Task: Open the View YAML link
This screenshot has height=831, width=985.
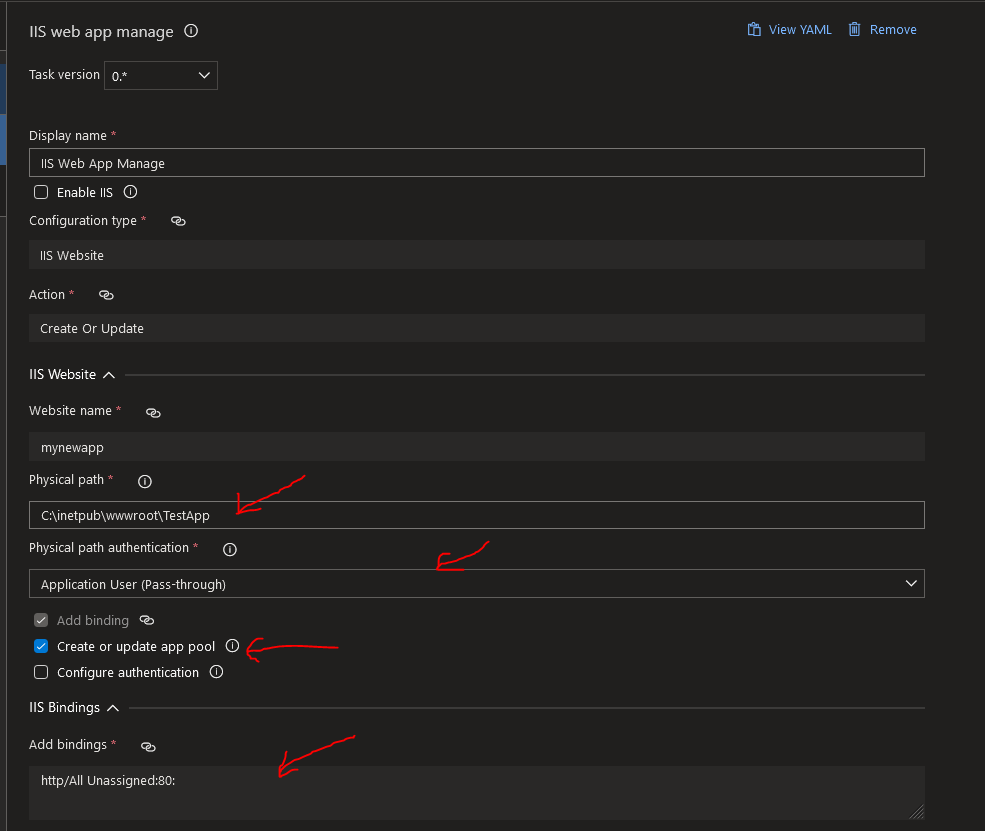Action: pos(800,30)
